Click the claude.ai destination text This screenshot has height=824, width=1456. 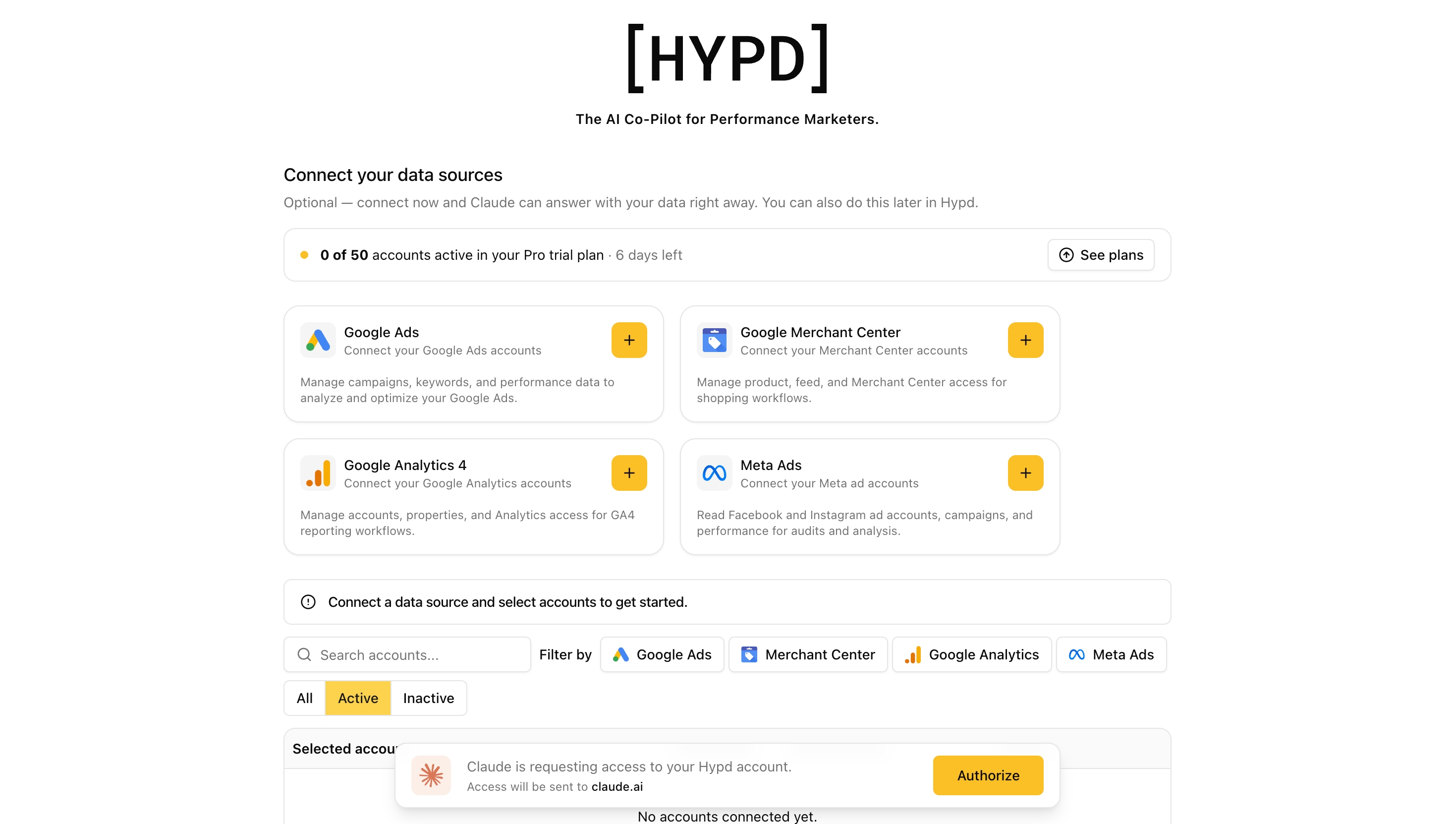[x=617, y=787]
